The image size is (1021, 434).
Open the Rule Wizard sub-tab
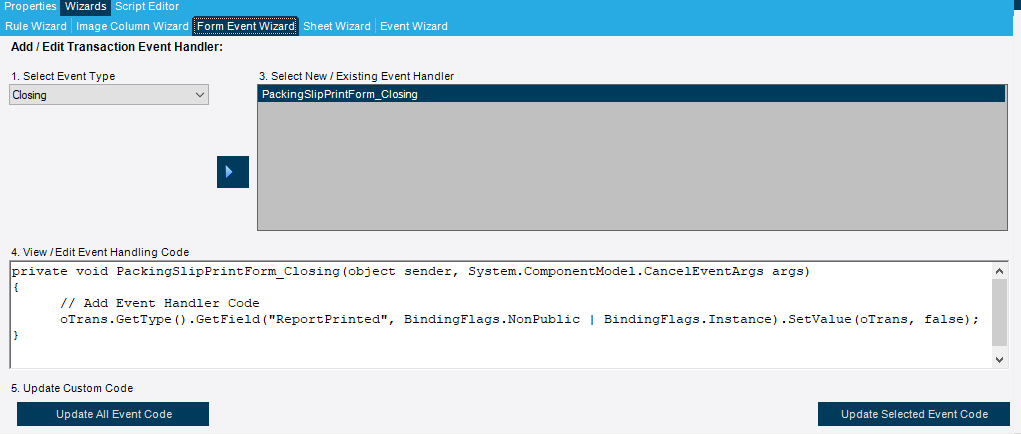(36, 27)
